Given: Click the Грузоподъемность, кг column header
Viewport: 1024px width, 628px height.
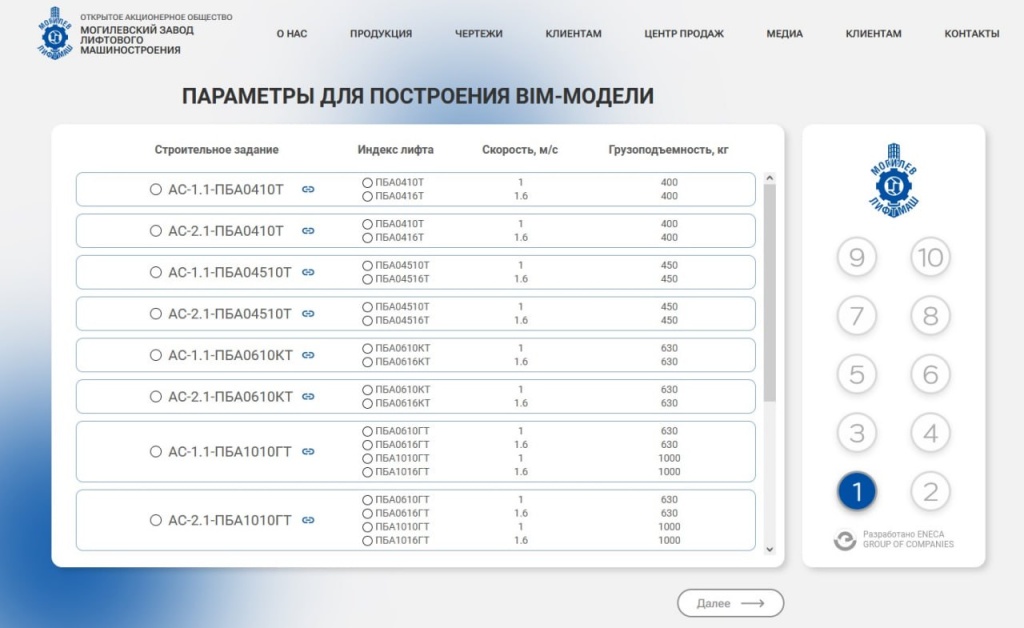Looking at the screenshot, I should coord(668,149).
